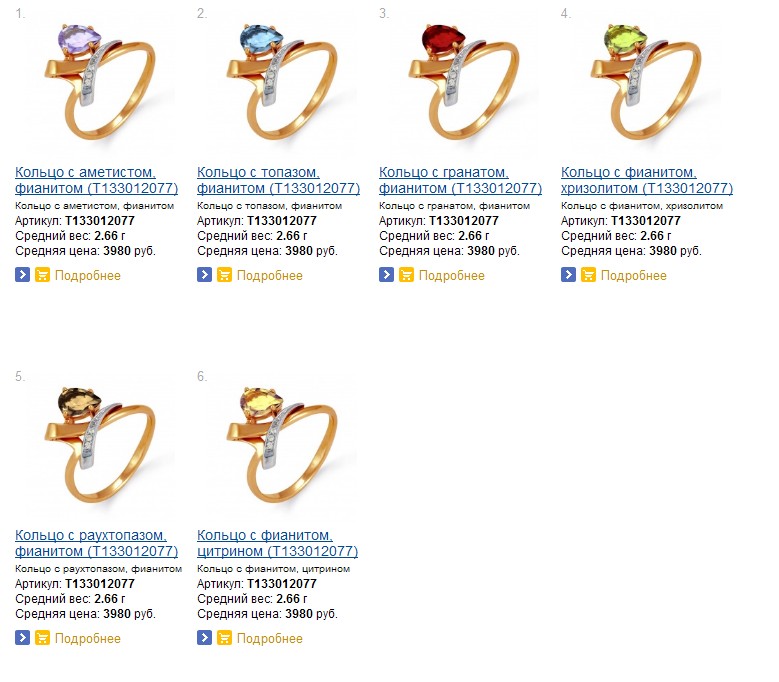Open the 'Кольцо с топазом, фианитом' link
This screenshot has width=779, height=682.
tap(278, 180)
